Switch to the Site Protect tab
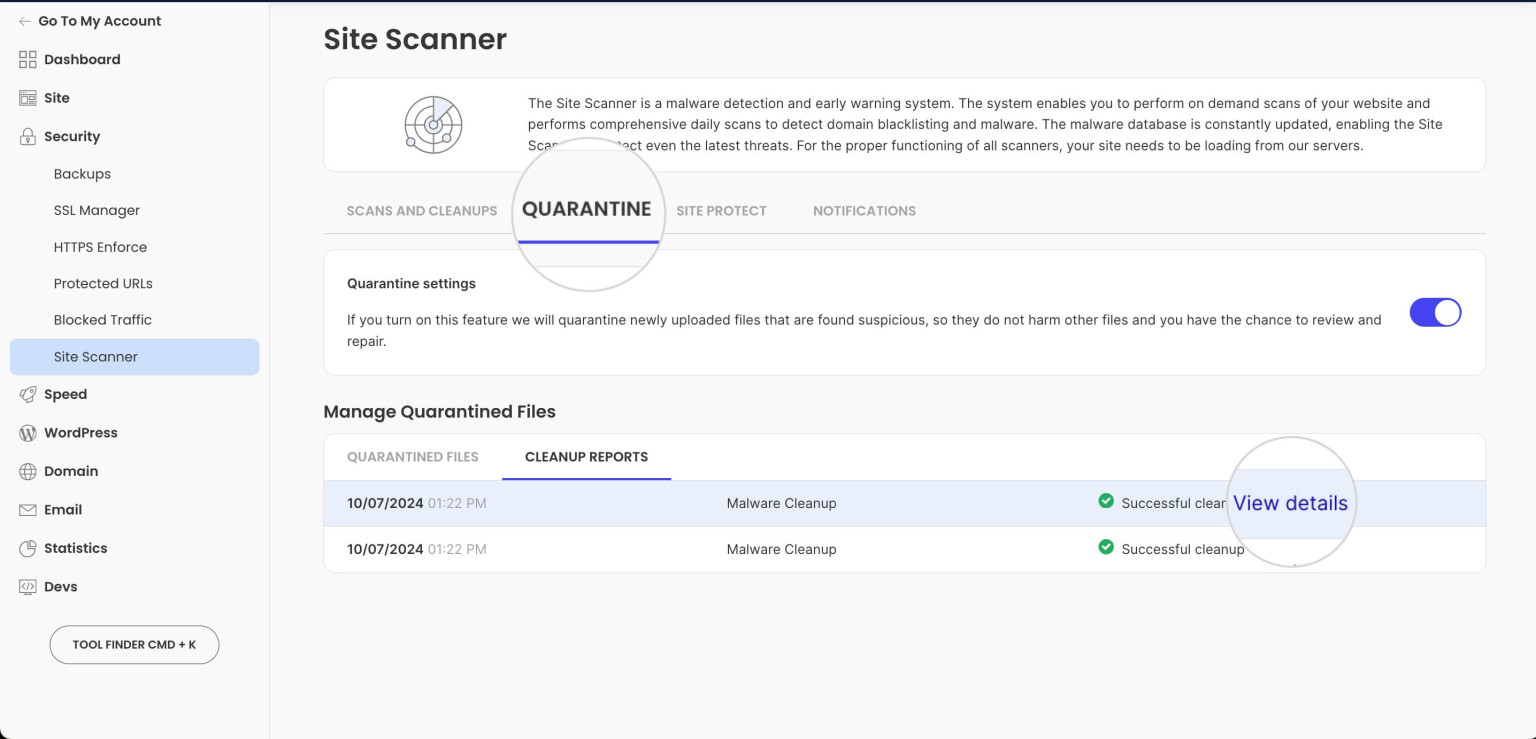This screenshot has height=739, width=1536. point(721,211)
